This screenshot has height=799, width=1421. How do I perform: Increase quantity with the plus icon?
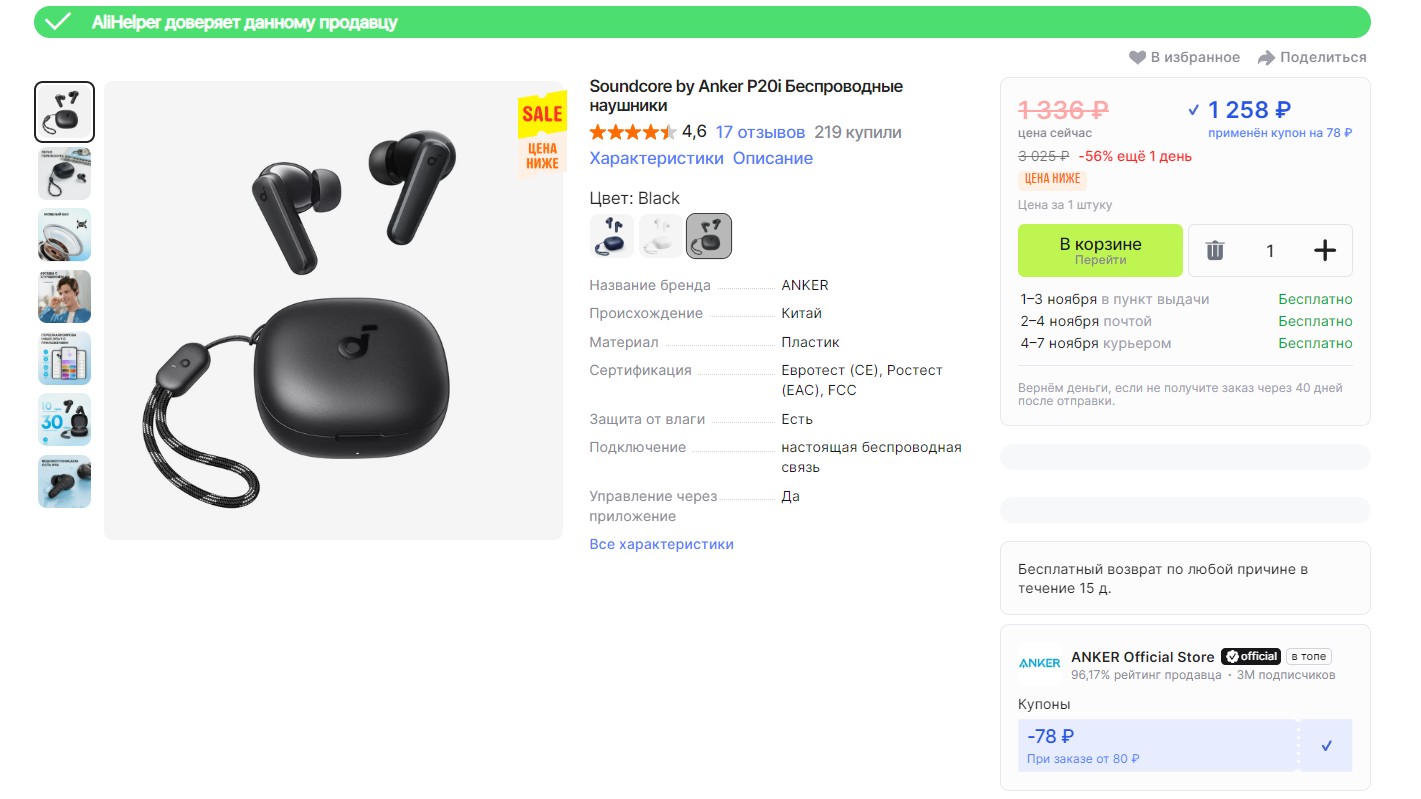point(1324,250)
